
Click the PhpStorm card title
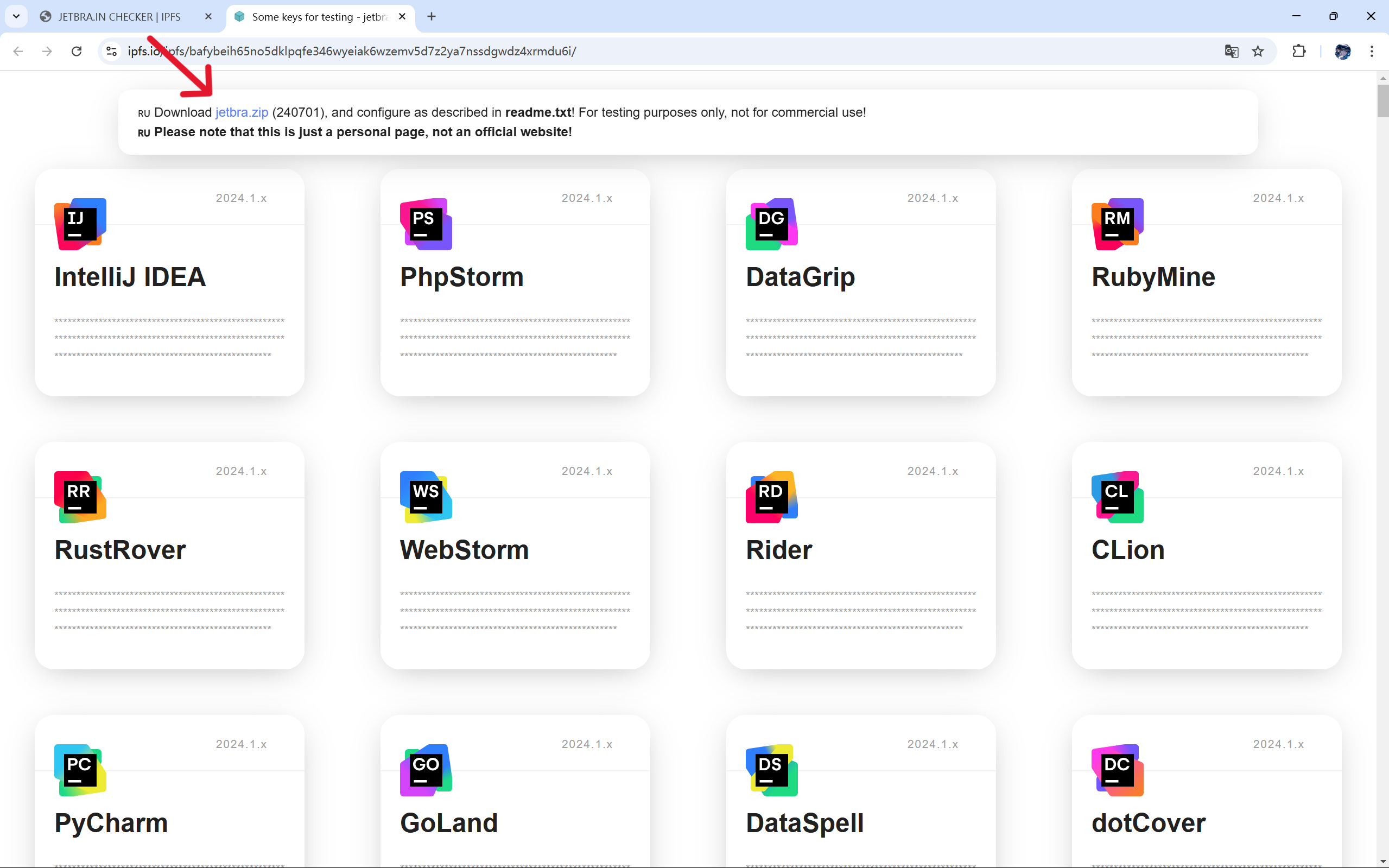(461, 277)
